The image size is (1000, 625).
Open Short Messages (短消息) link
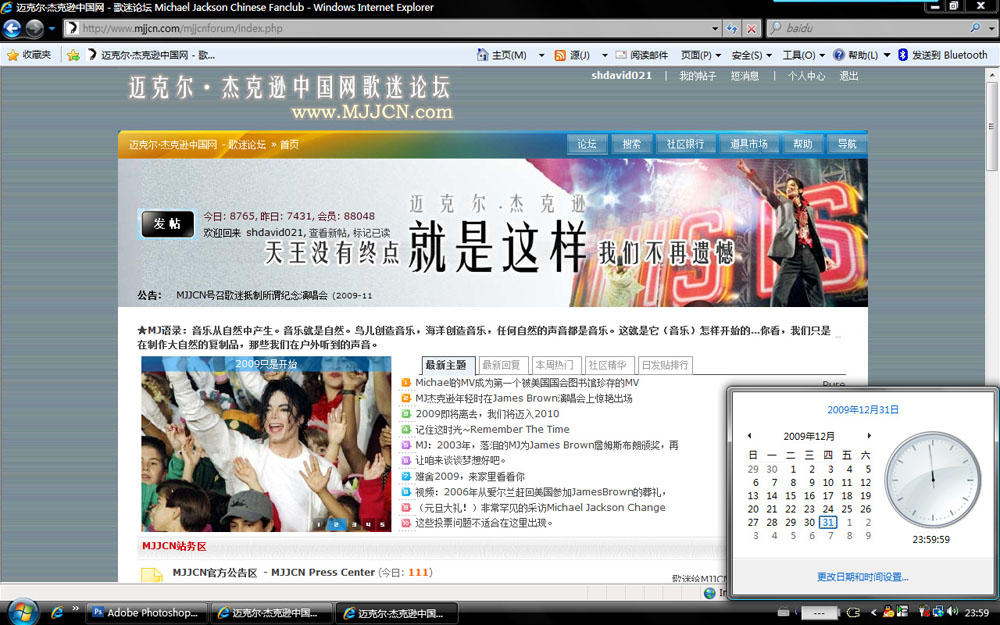[744, 76]
